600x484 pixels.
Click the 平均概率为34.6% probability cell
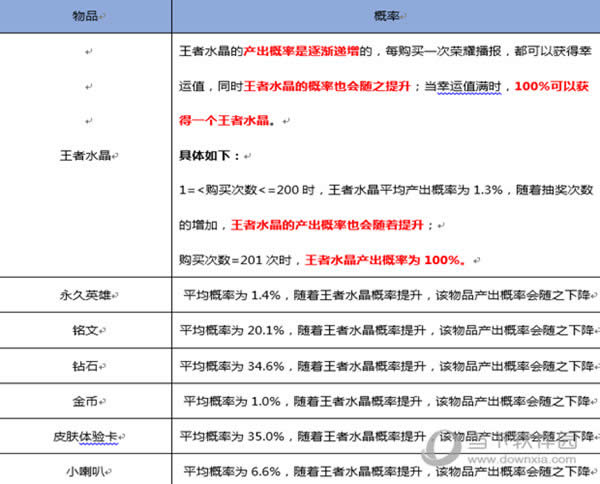pos(386,366)
